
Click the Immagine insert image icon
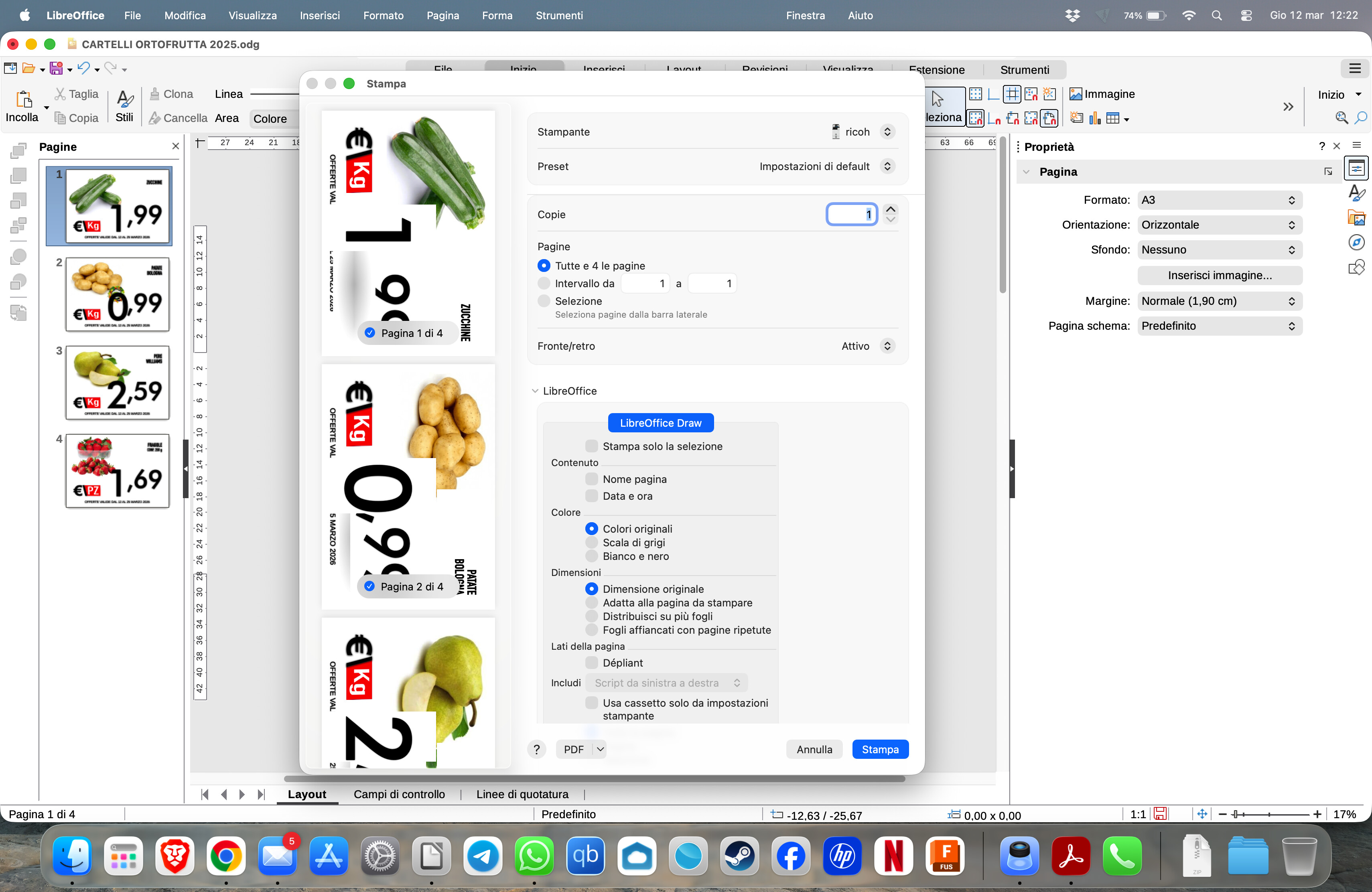(1076, 94)
